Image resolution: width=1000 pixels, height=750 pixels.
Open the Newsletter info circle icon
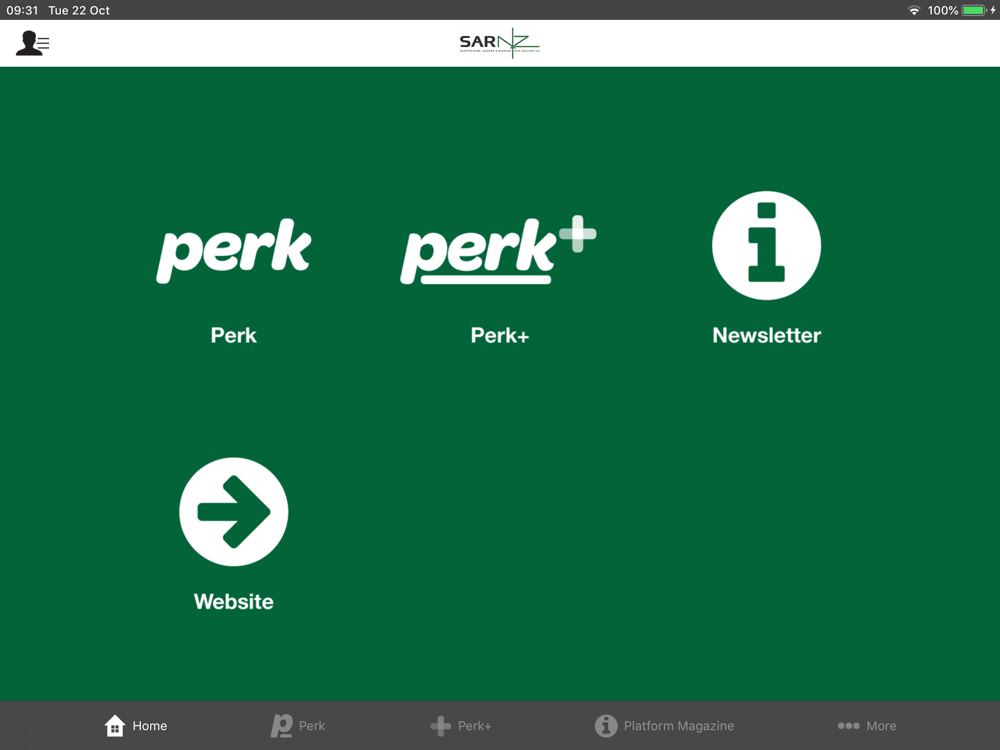click(767, 246)
